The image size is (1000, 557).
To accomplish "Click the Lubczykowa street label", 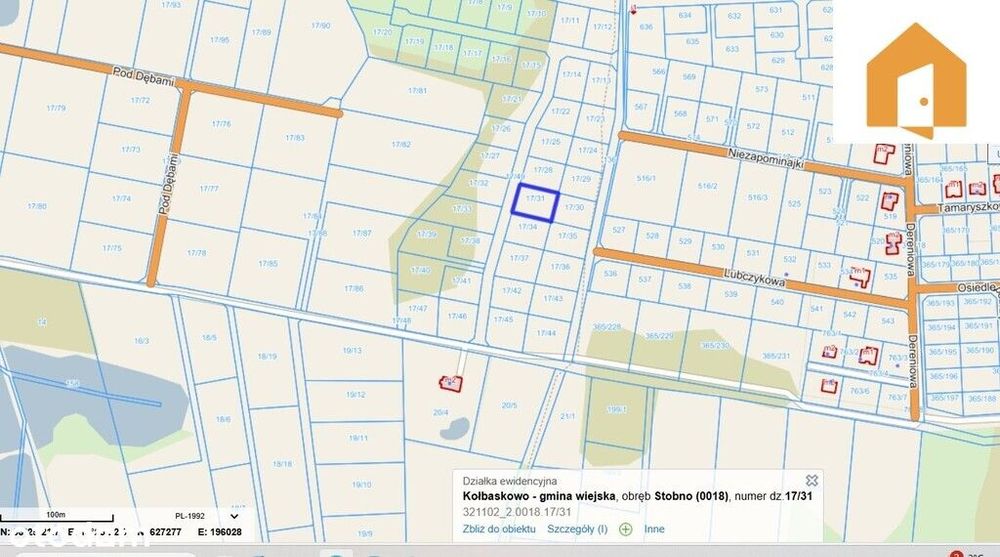I will [x=754, y=277].
